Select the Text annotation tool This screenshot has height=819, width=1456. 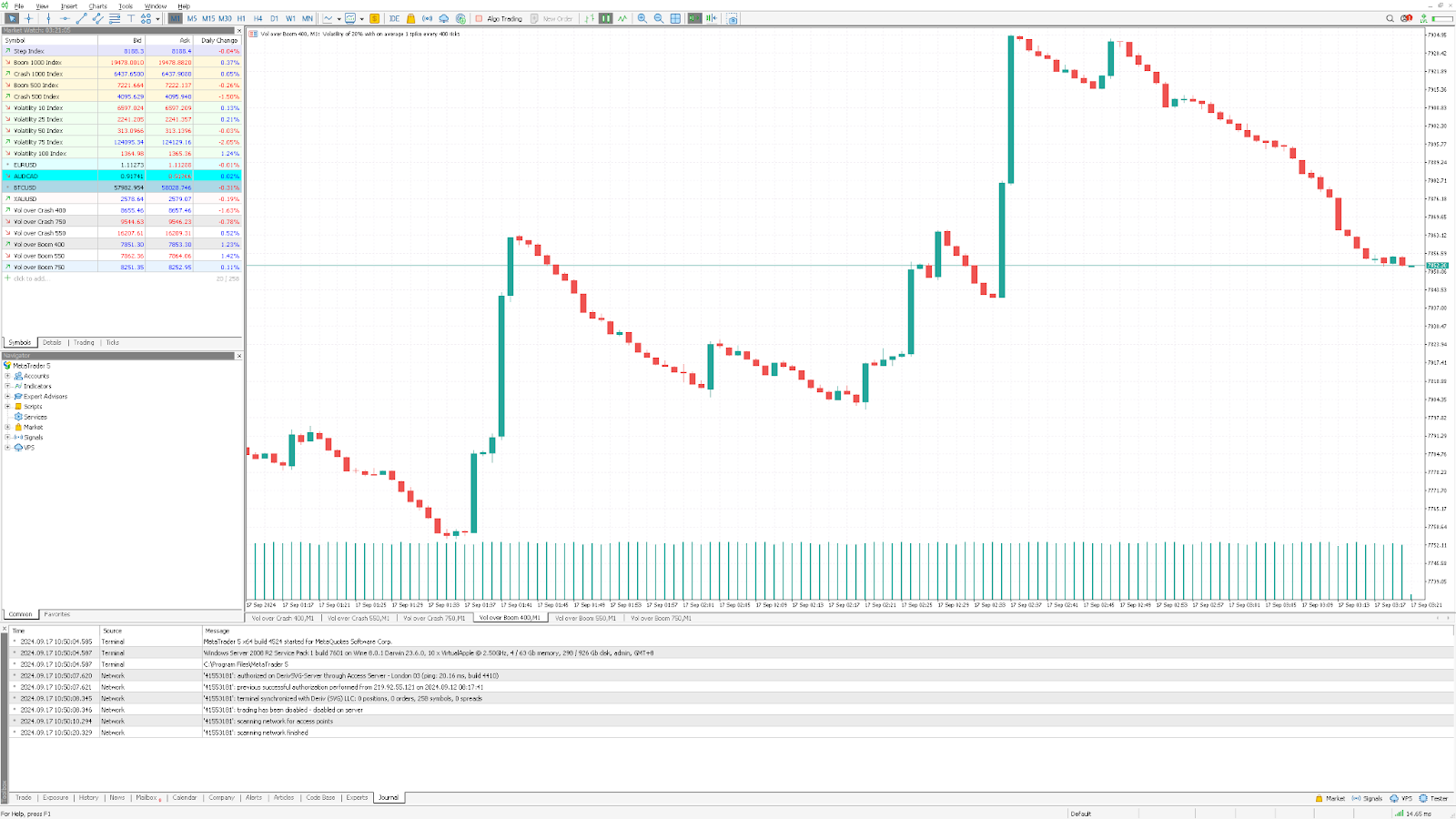point(131,18)
